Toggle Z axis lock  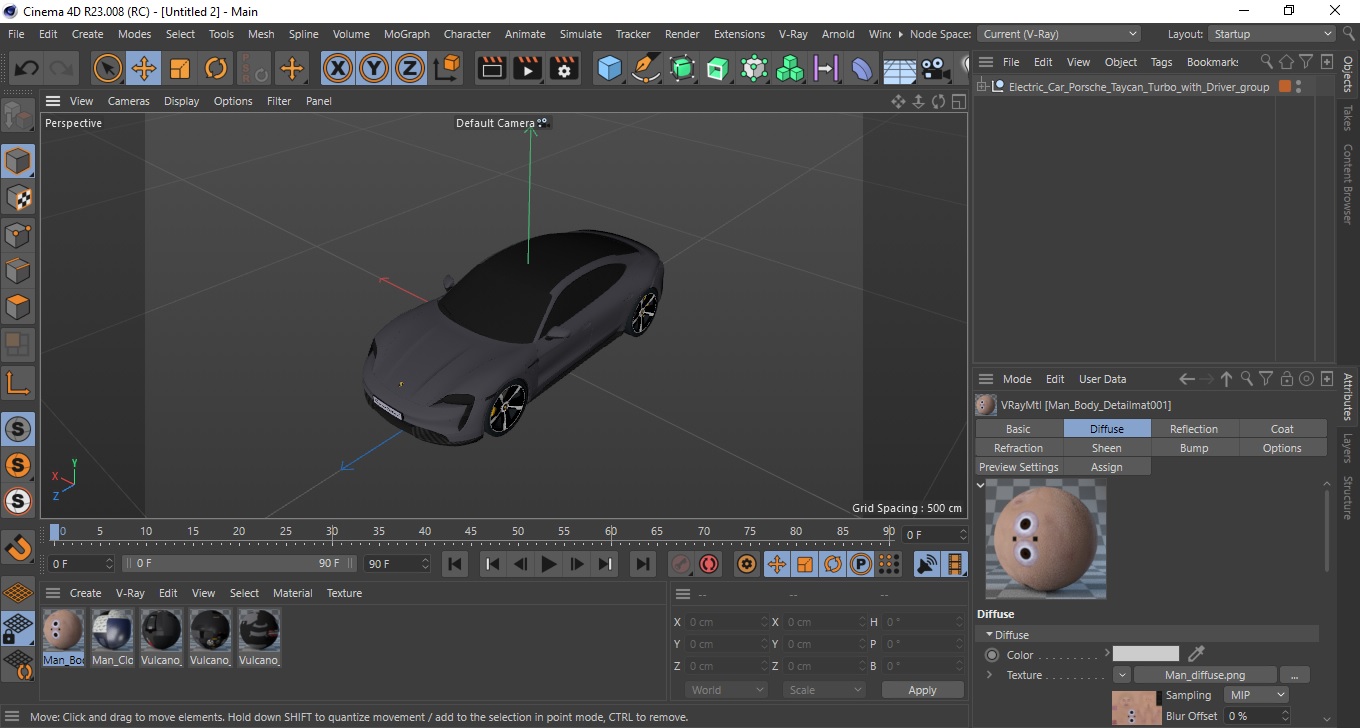(410, 68)
